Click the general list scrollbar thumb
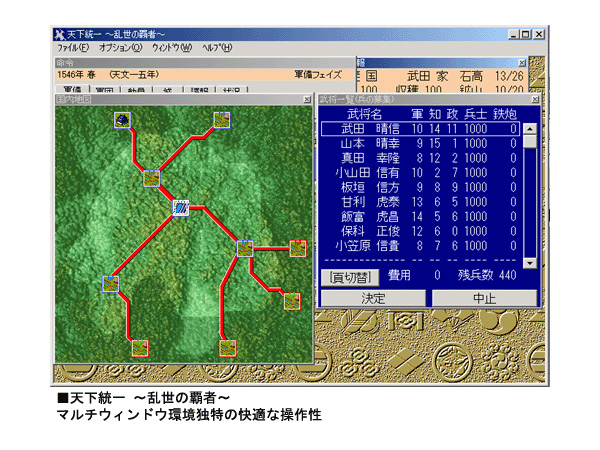Image resolution: width=600 pixels, height=450 pixels. tap(530, 141)
